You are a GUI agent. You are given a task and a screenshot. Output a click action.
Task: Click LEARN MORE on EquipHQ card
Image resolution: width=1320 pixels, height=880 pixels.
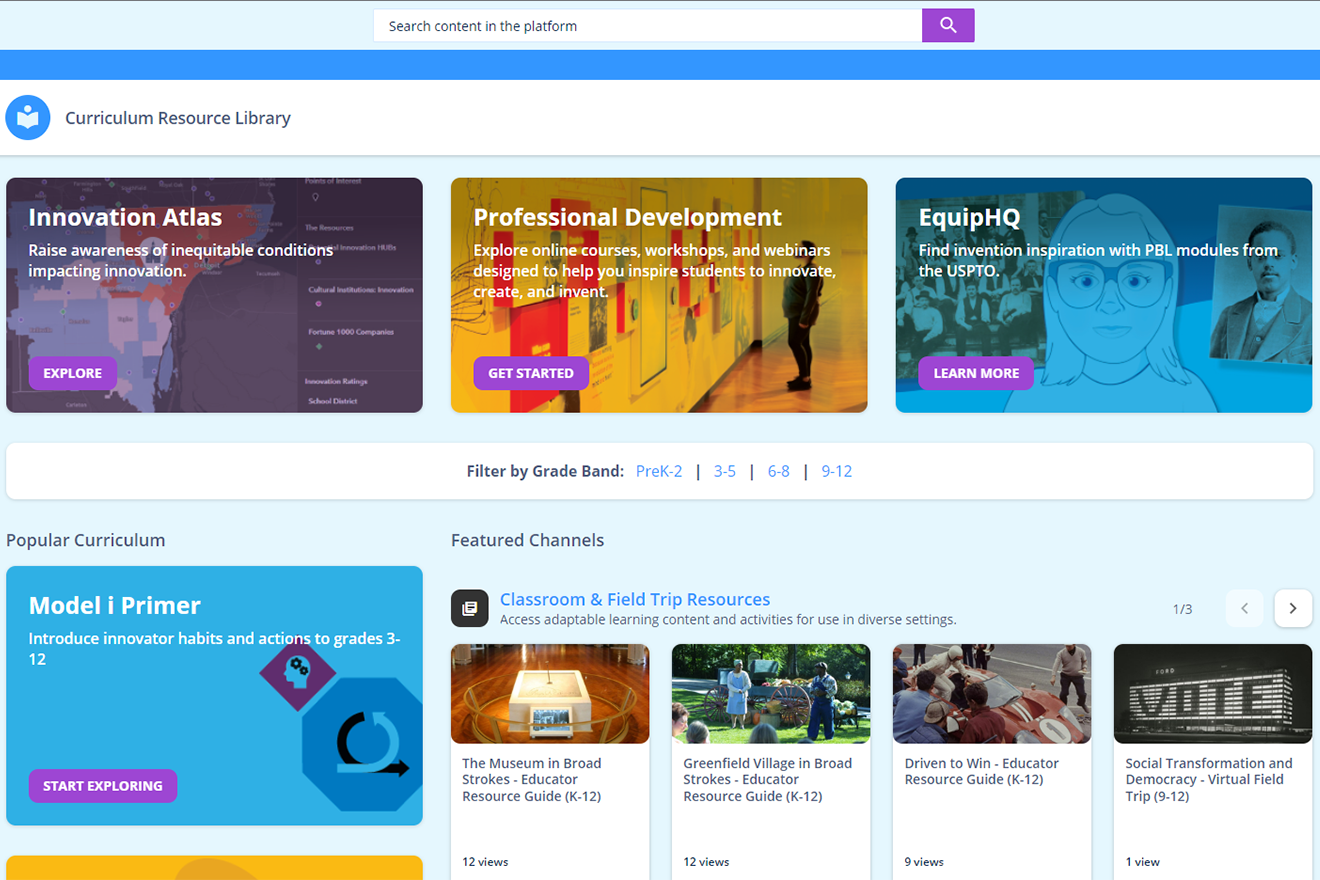point(976,373)
